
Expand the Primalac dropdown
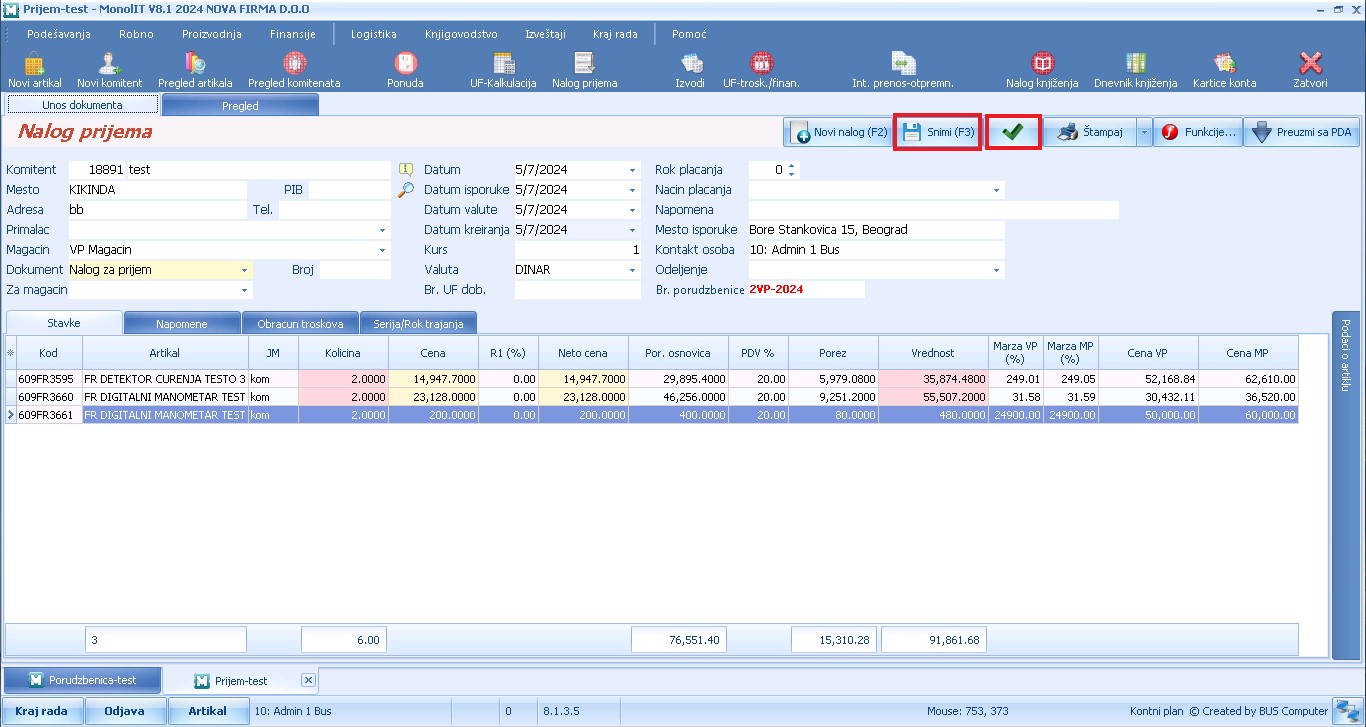click(x=382, y=230)
